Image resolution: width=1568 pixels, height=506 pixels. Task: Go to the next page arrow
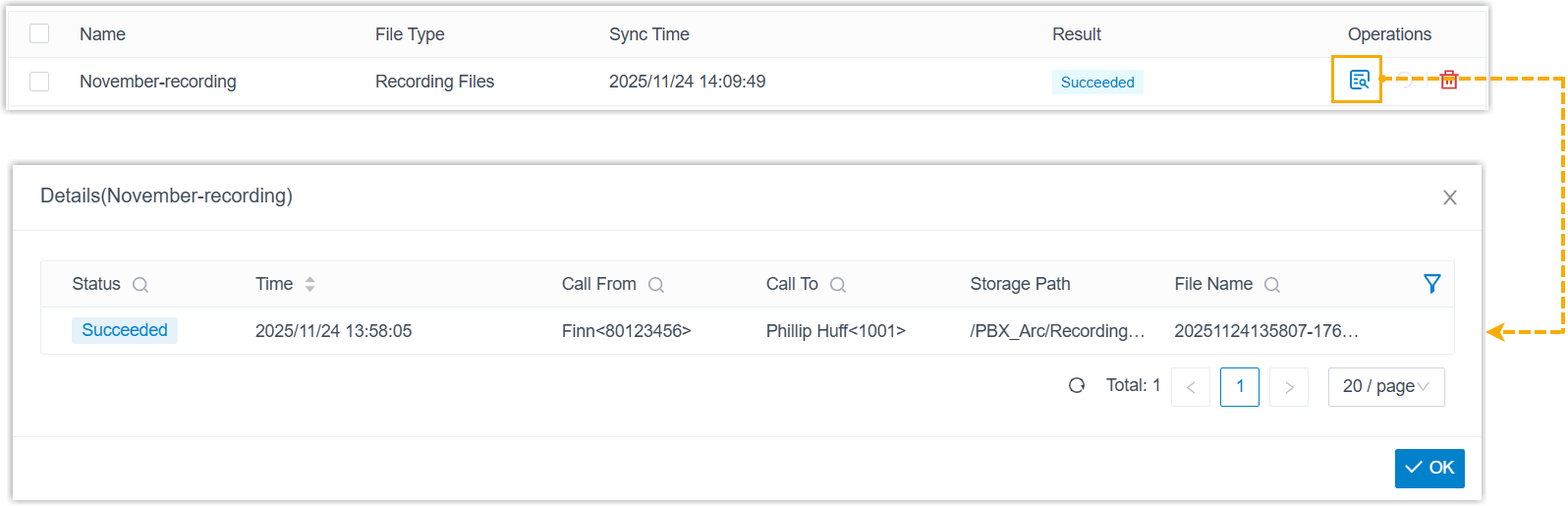1289,387
